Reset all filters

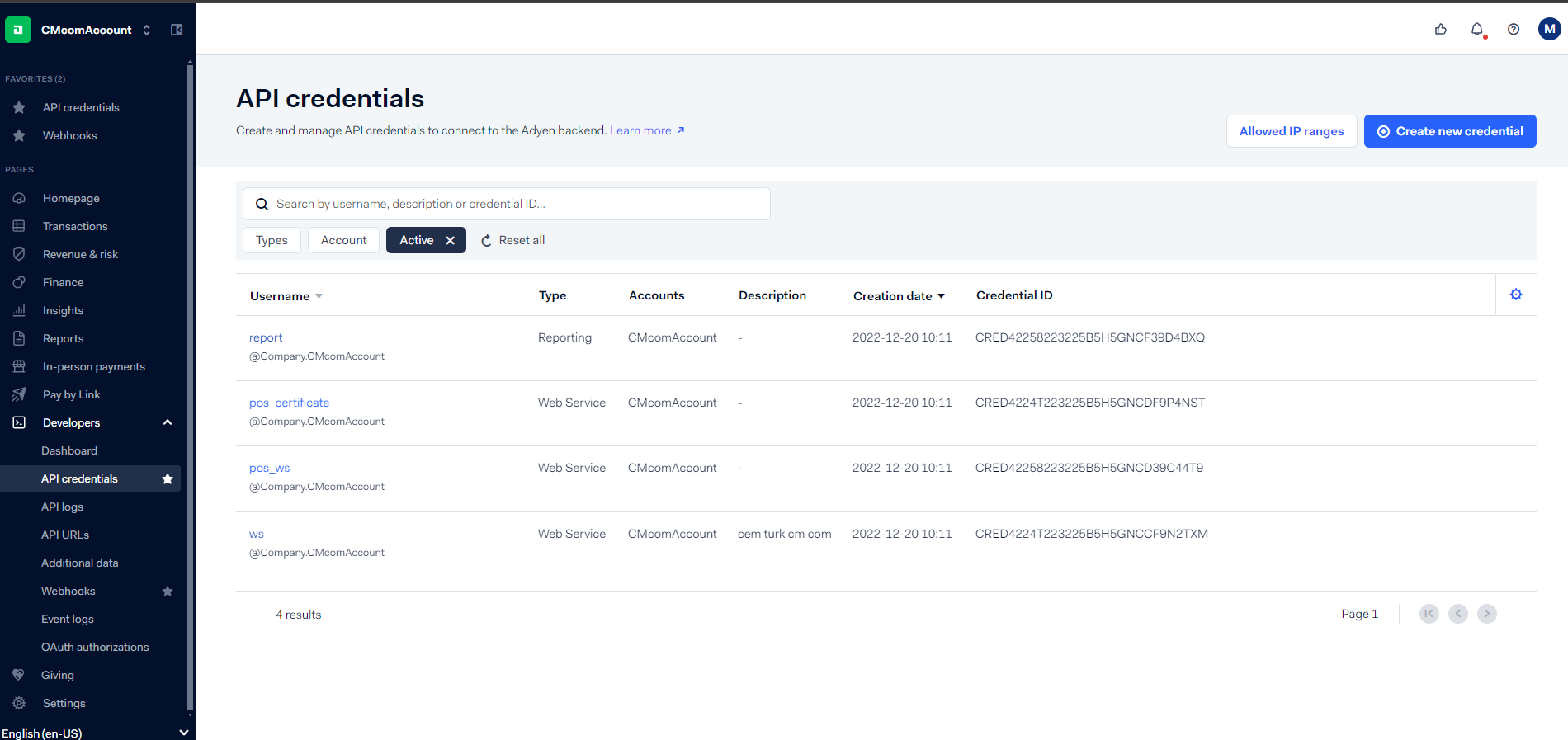[x=512, y=240]
